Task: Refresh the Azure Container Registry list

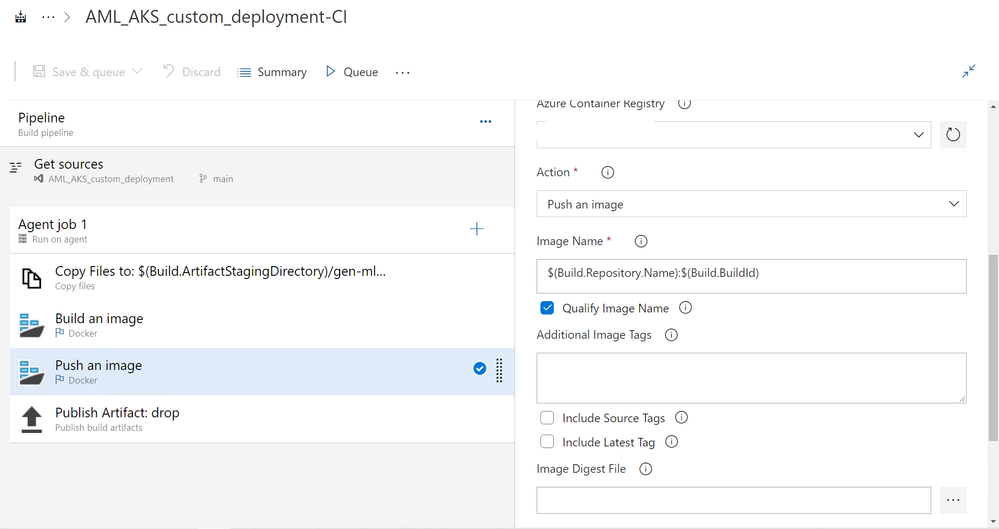Action: pos(953,134)
